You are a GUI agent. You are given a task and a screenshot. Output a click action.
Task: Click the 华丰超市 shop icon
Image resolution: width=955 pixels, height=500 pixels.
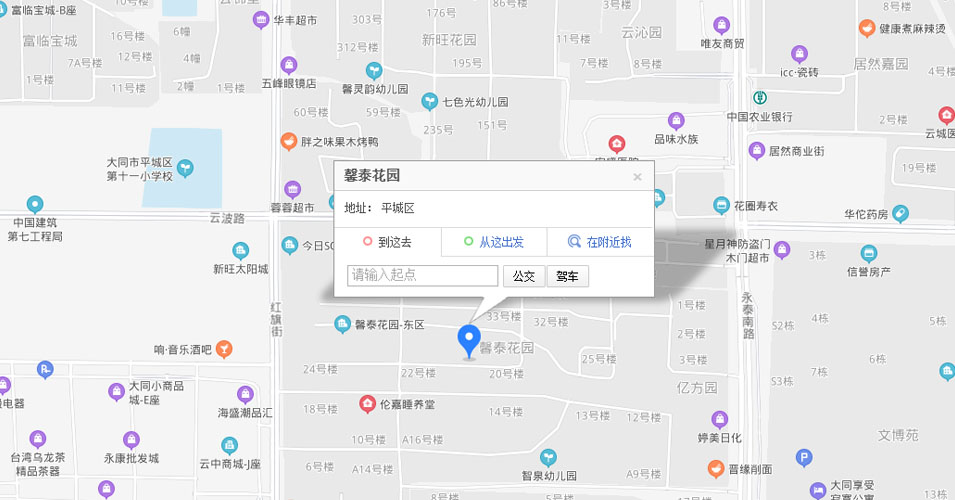click(x=261, y=20)
